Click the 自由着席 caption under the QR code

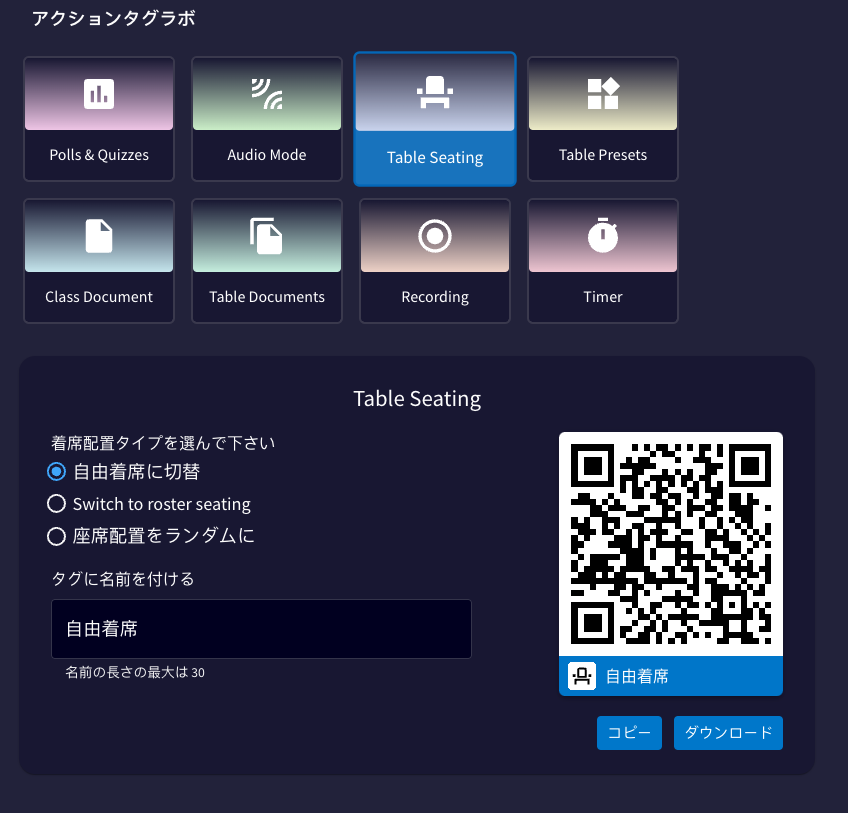tap(637, 676)
